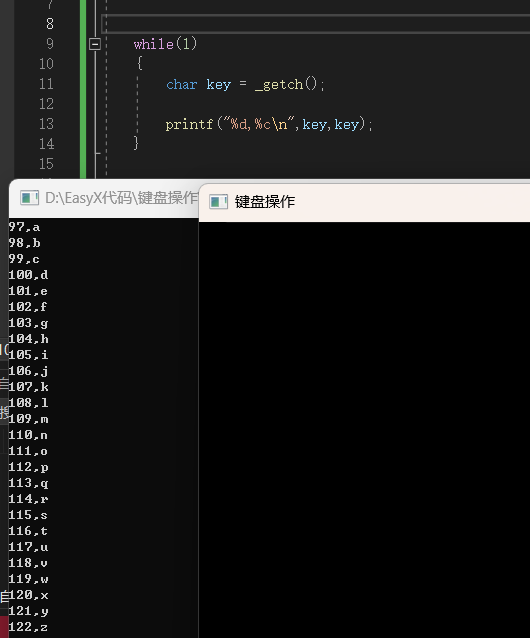Focus the D:\EasyX代码 console title bar
Screen dimensions: 530x638
point(104,198)
